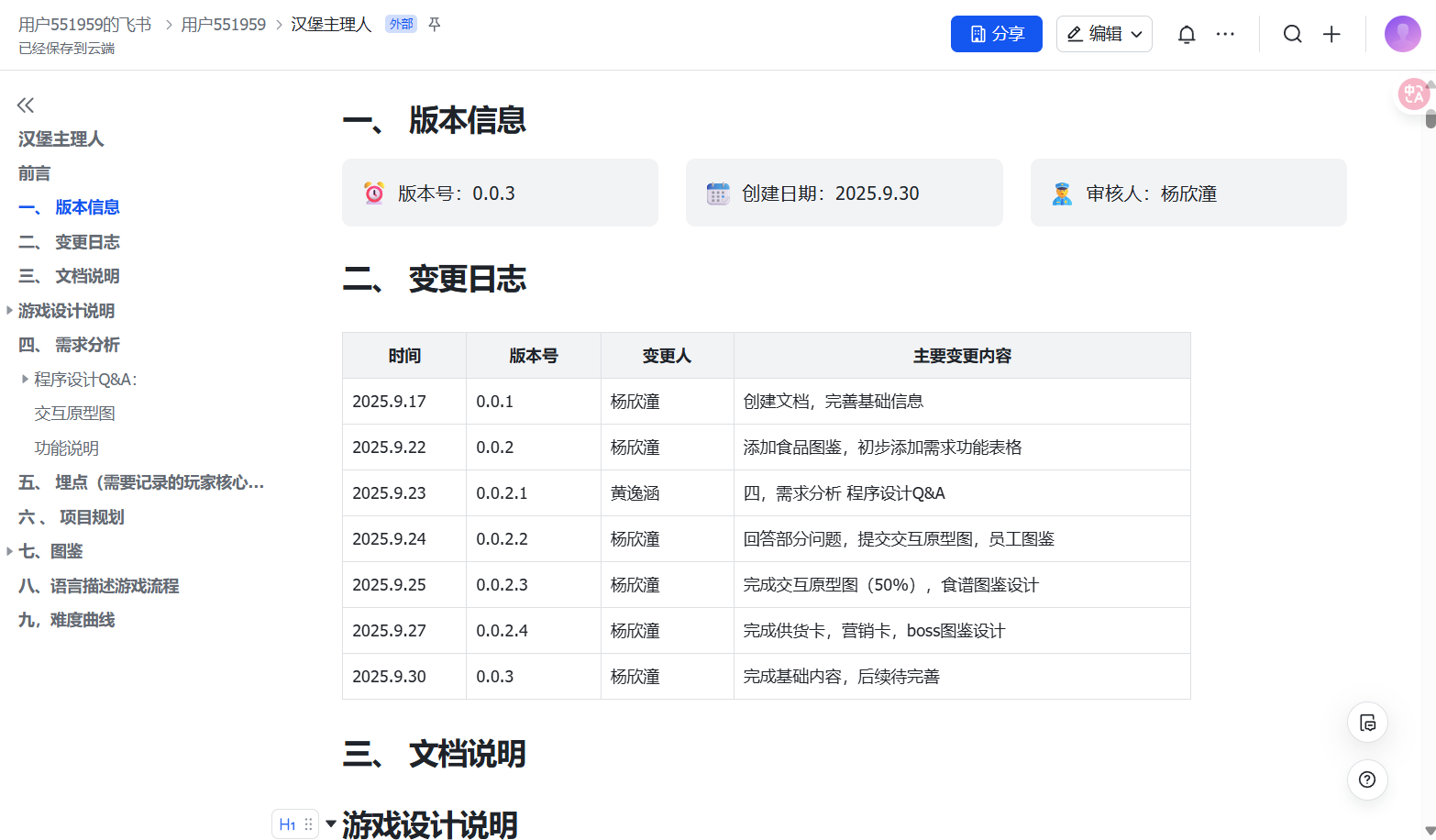Click the vertical scrollbar thumb
Viewport: 1436px width, 840px height.
coord(1430,118)
